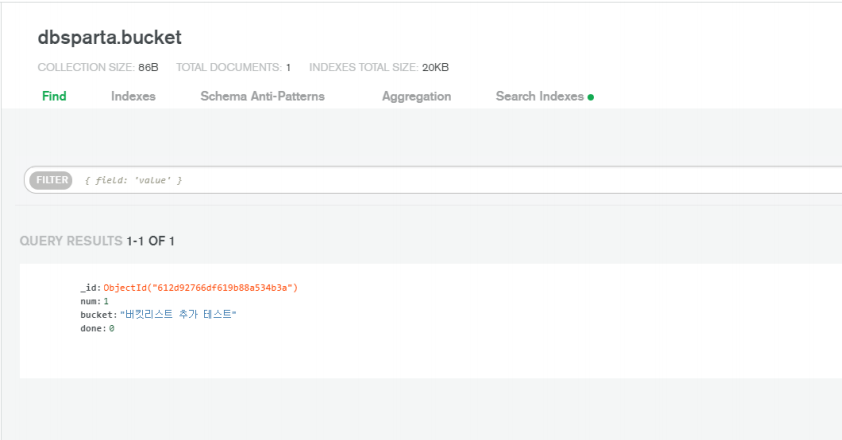Click the bucket field name
This screenshot has height=440, width=842.
pos(97,315)
